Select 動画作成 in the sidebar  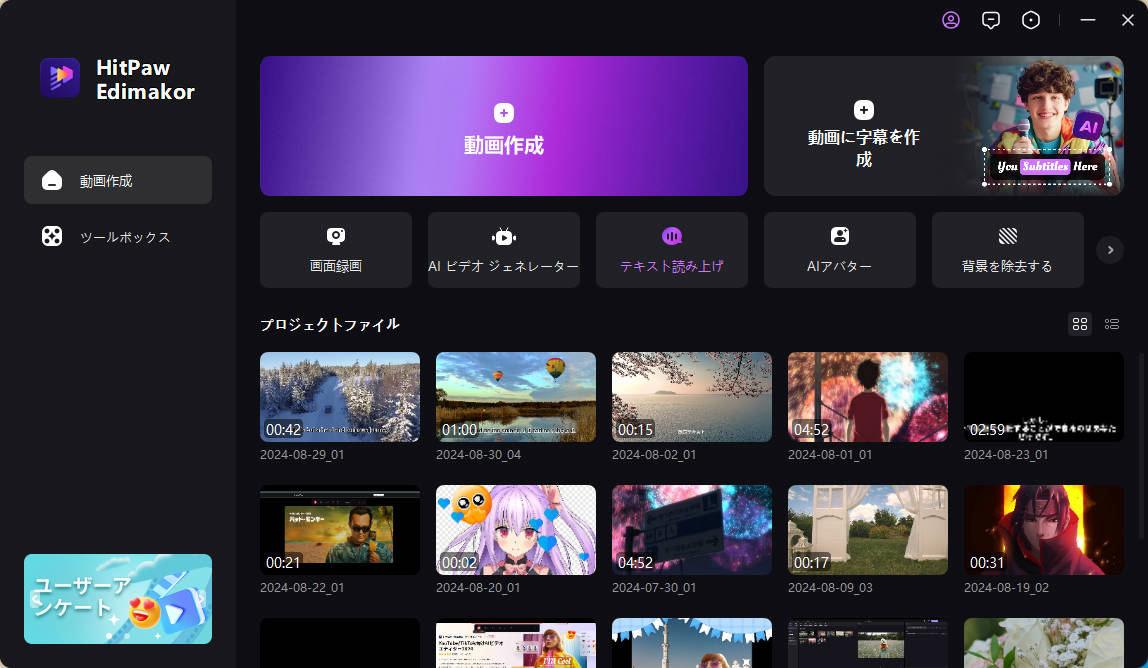(x=117, y=180)
